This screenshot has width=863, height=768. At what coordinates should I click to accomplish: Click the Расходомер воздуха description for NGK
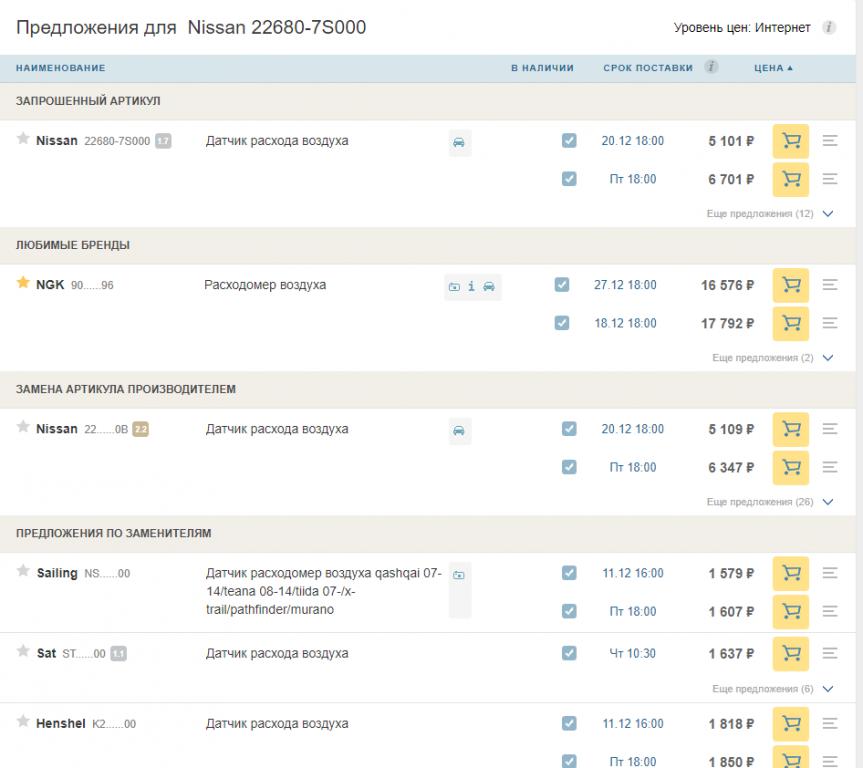click(265, 285)
